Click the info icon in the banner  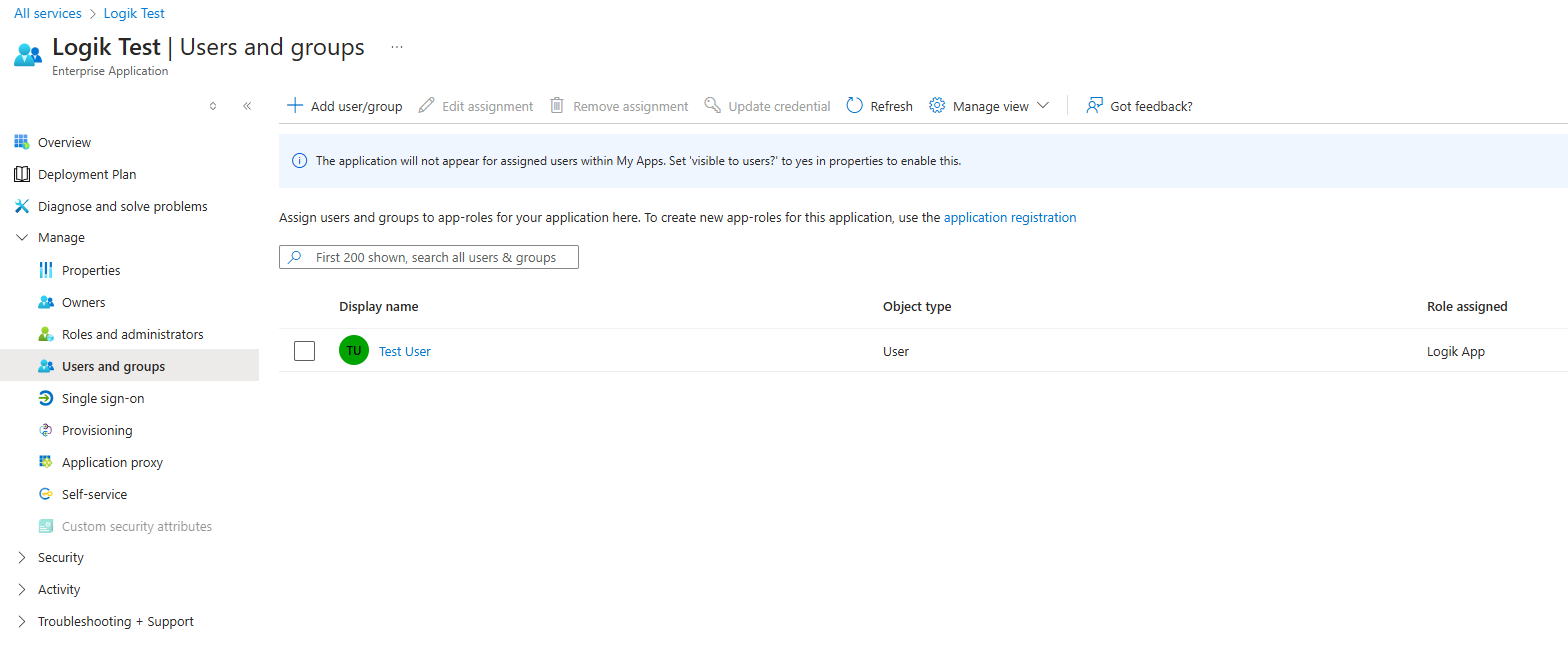pos(299,161)
